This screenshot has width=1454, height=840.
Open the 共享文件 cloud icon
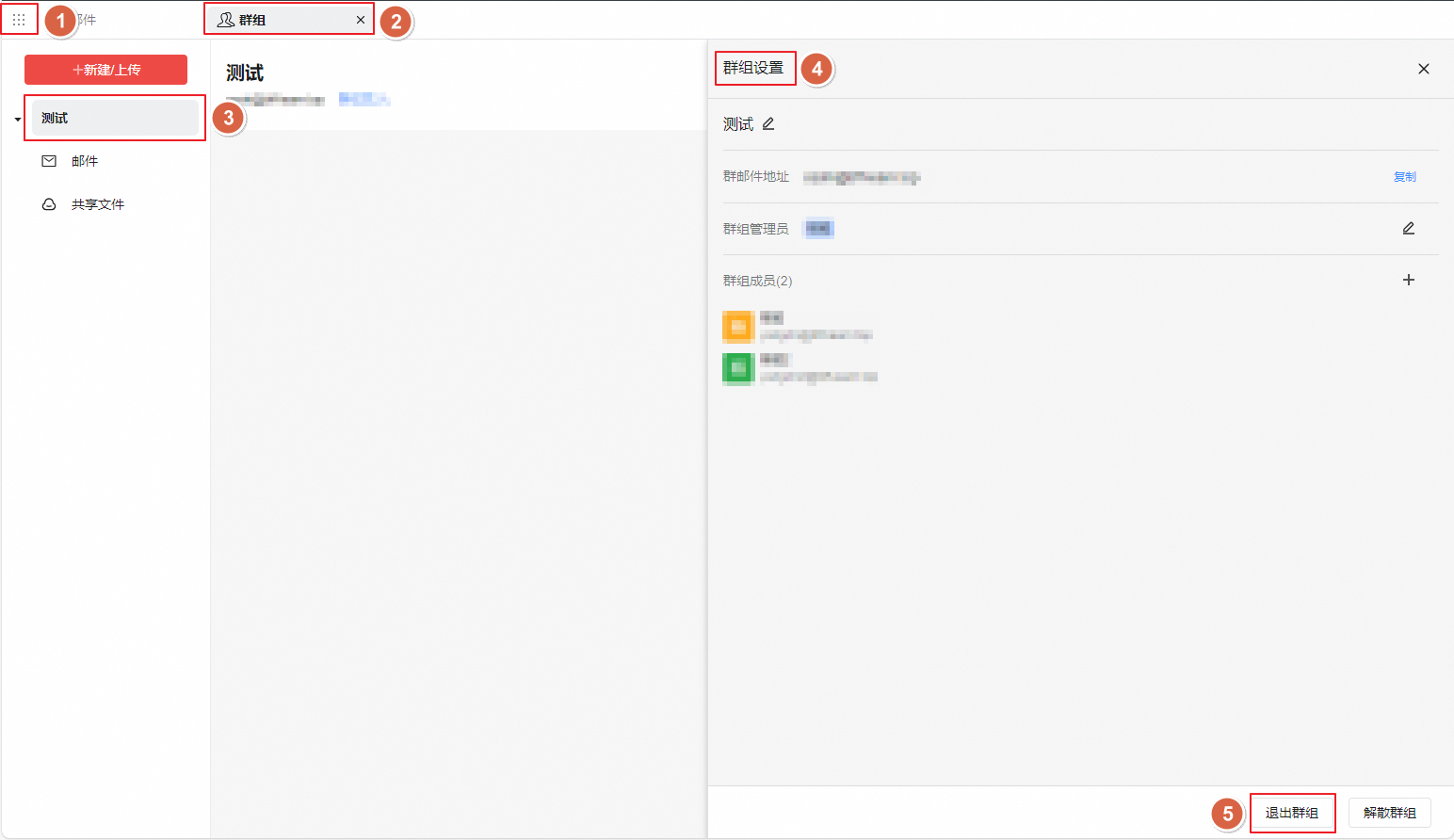(49, 204)
